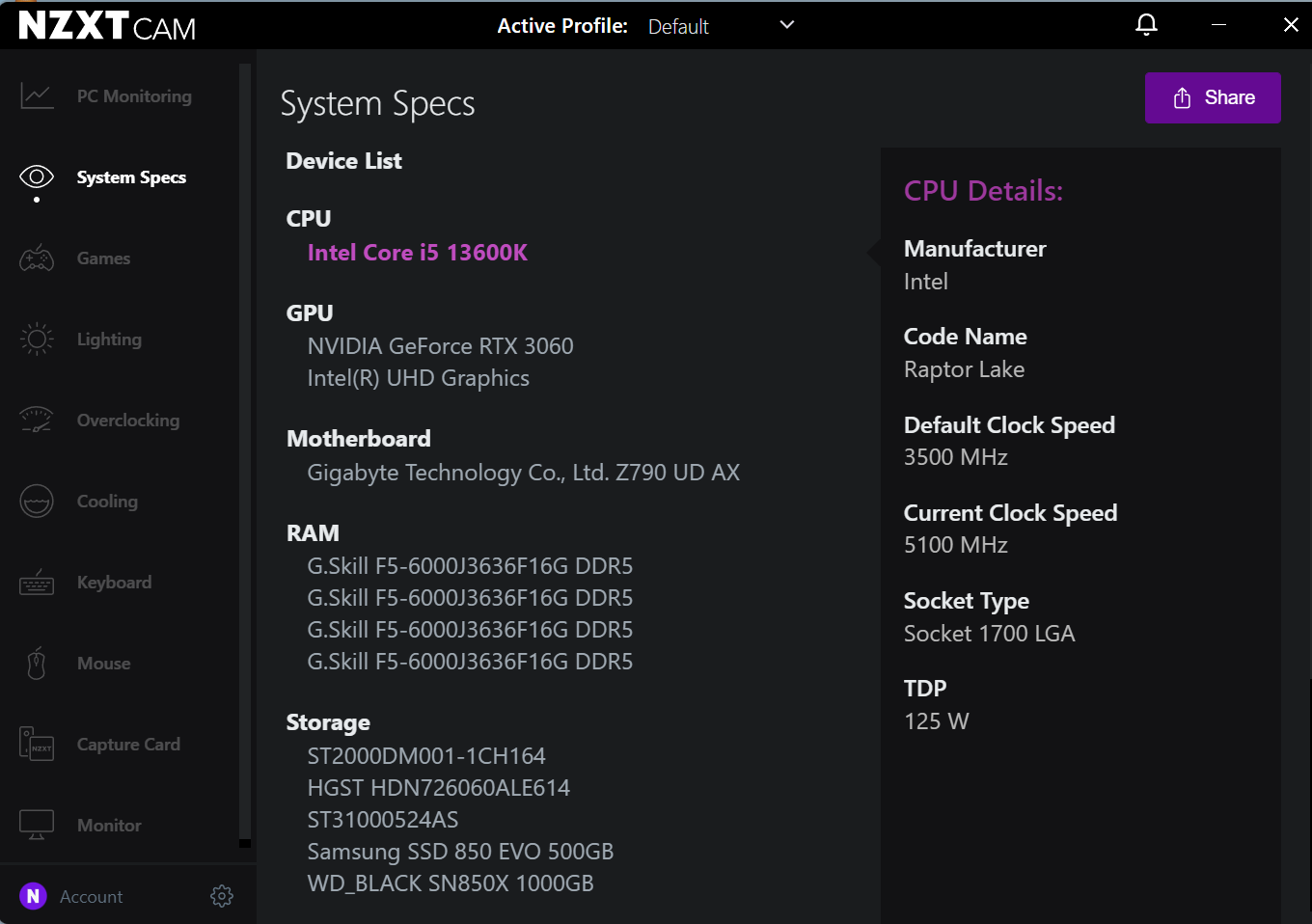Select the HGST HDN726060ALE614 drive
This screenshot has height=924, width=1312.
click(439, 788)
